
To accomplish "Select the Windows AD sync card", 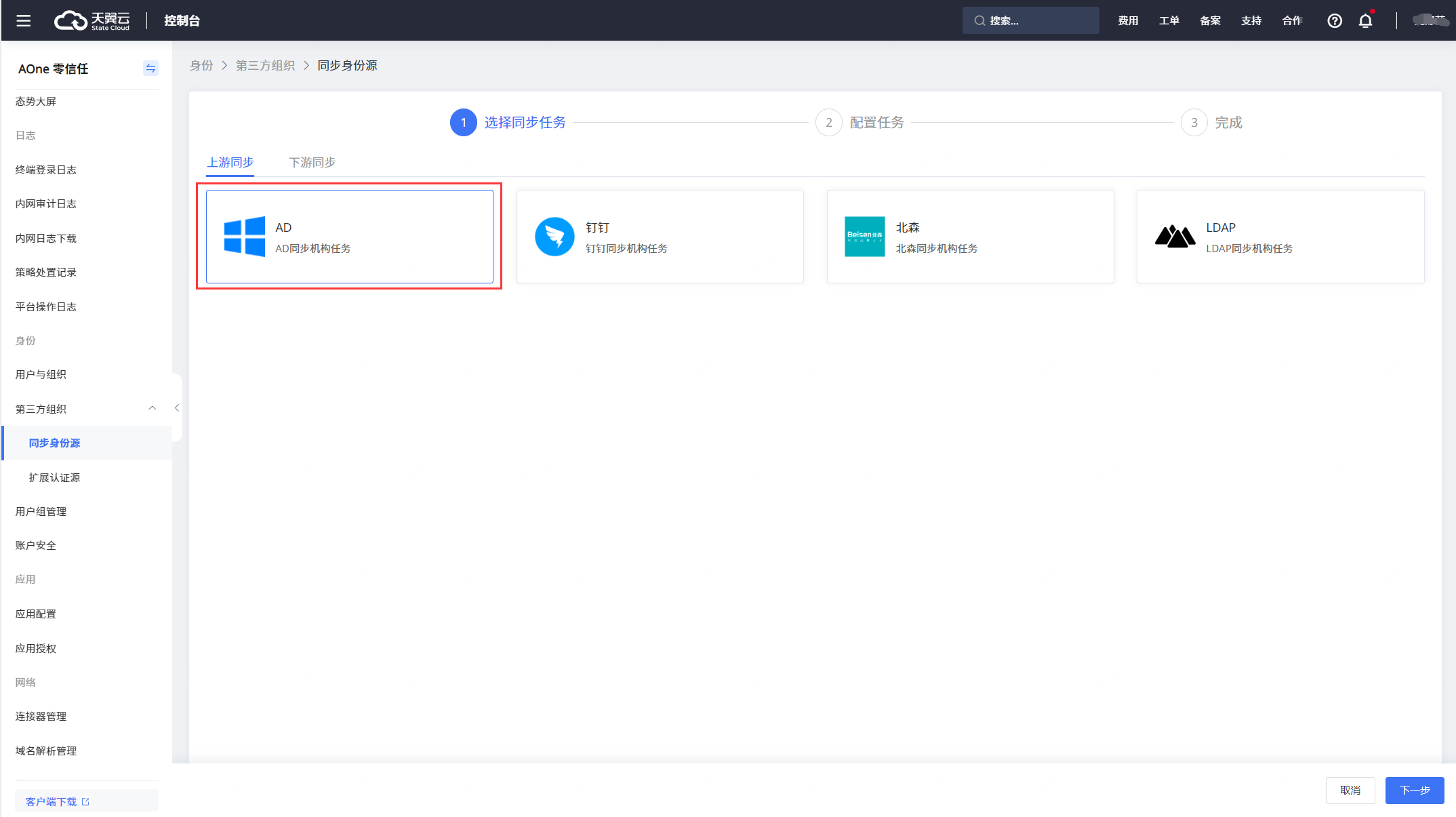I will [x=349, y=237].
